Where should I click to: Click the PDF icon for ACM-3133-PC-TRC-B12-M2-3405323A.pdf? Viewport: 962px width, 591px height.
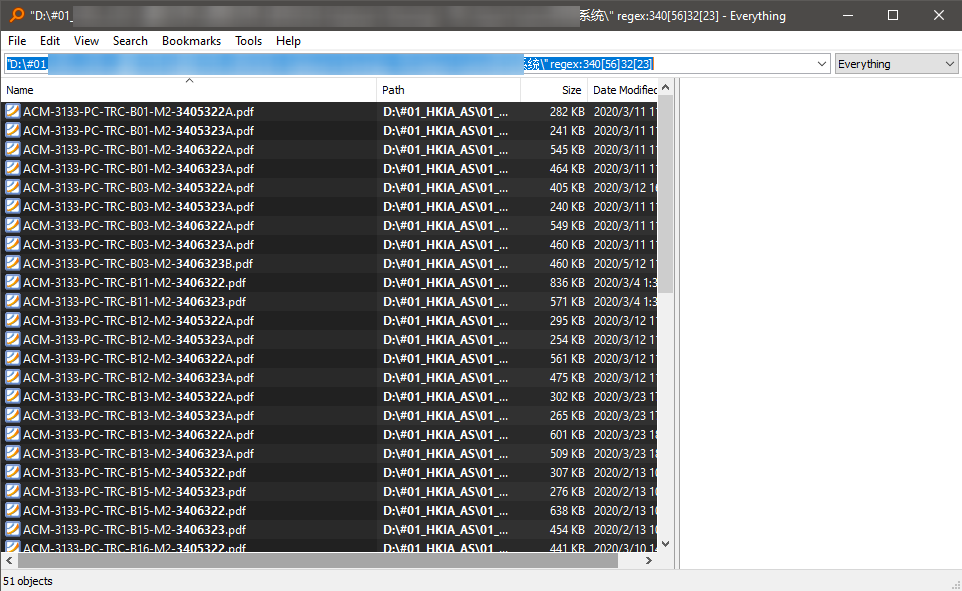[x=12, y=339]
